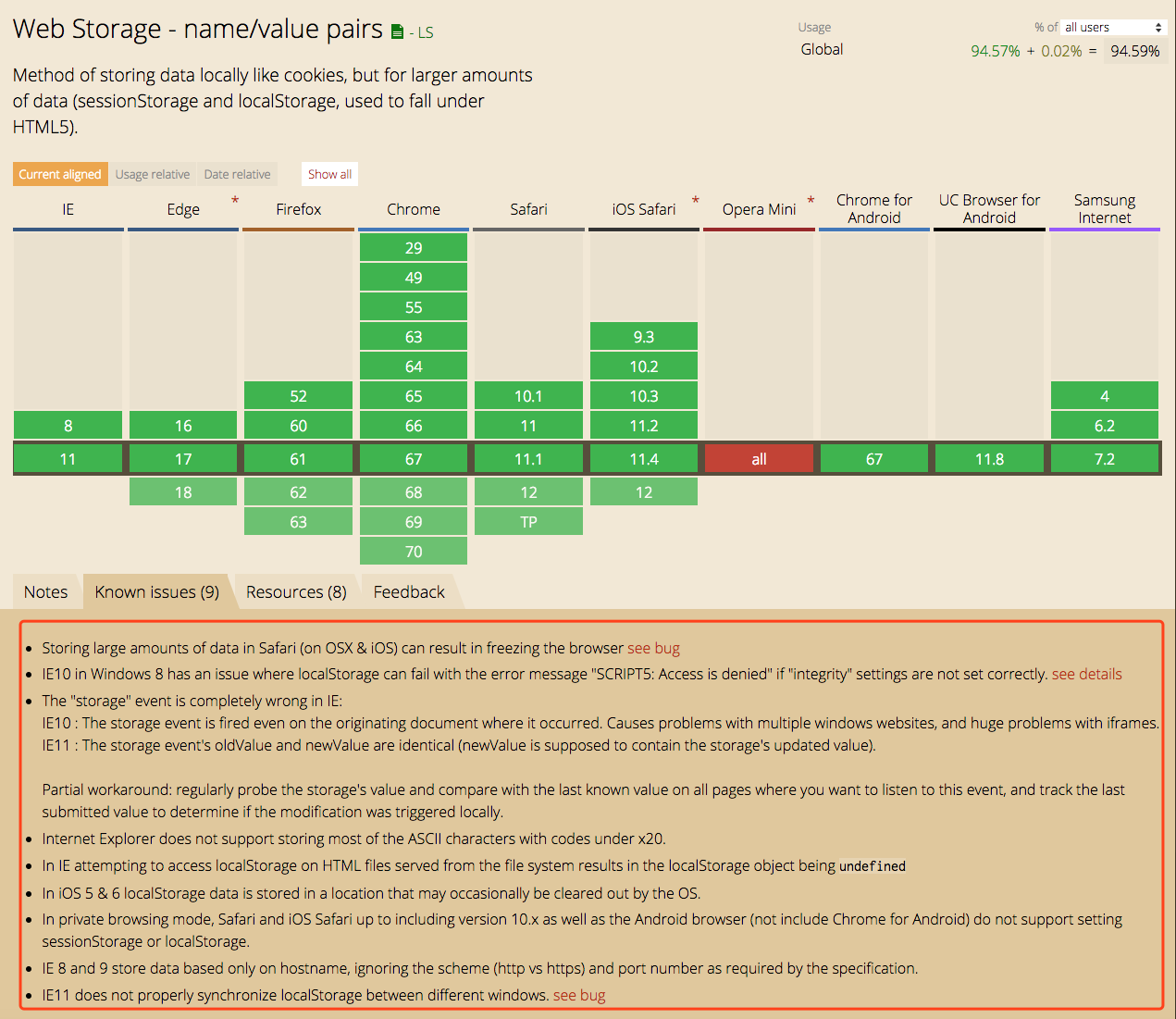Click the Edge browser column header
The height and width of the screenshot is (1019, 1176).
pos(183,209)
